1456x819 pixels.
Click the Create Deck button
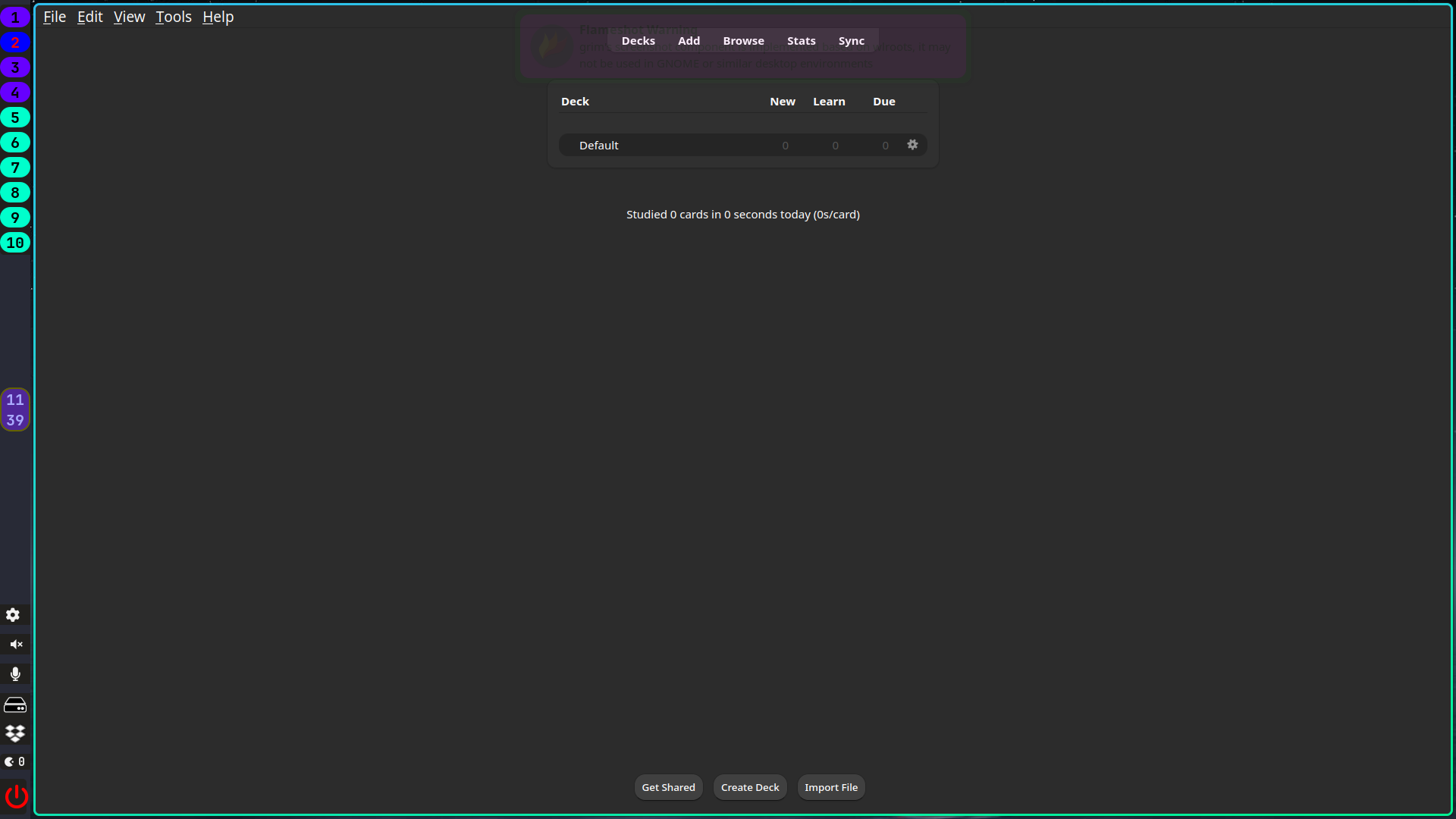pos(749,787)
